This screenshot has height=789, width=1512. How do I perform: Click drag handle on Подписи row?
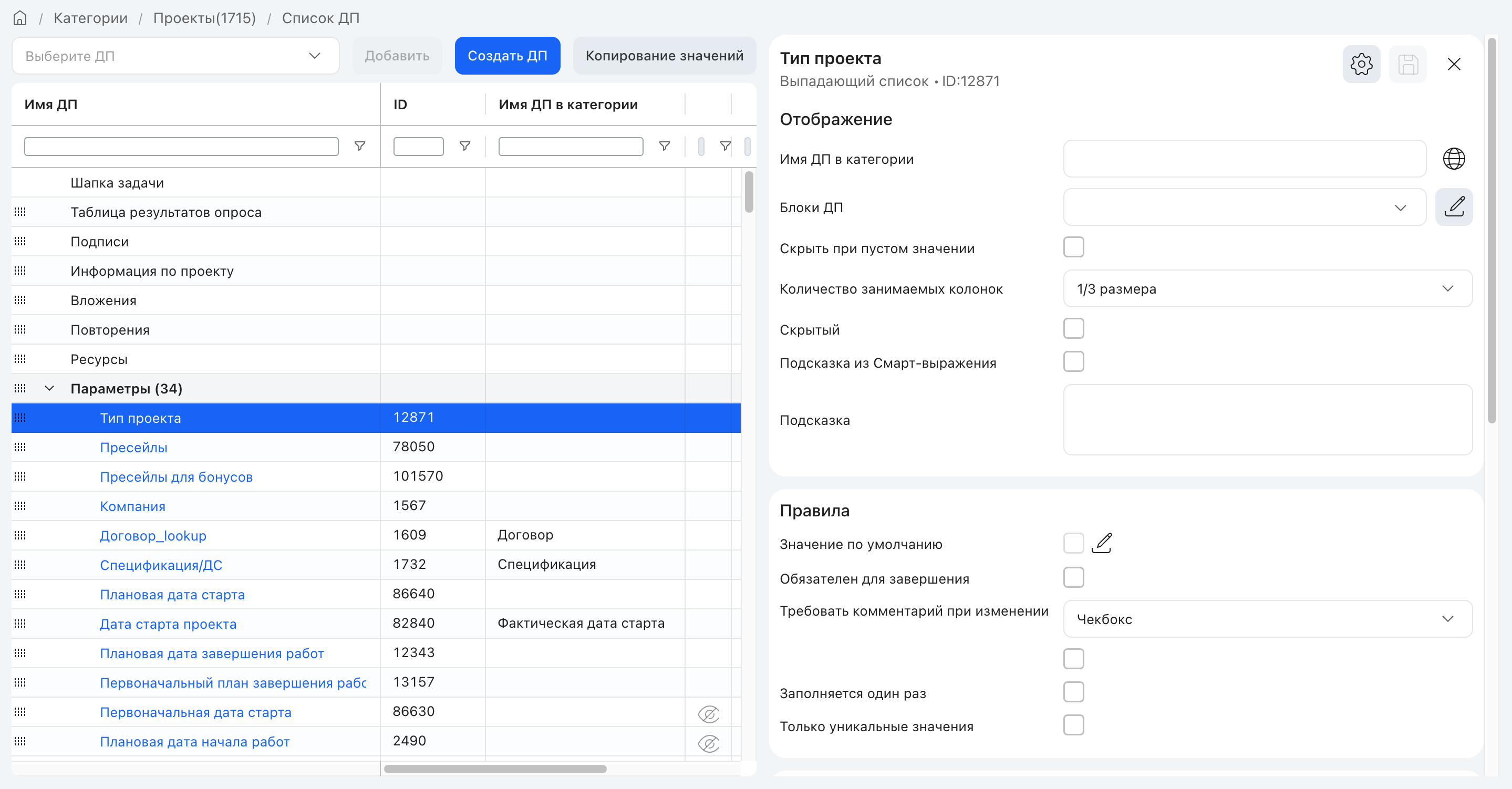(x=20, y=241)
